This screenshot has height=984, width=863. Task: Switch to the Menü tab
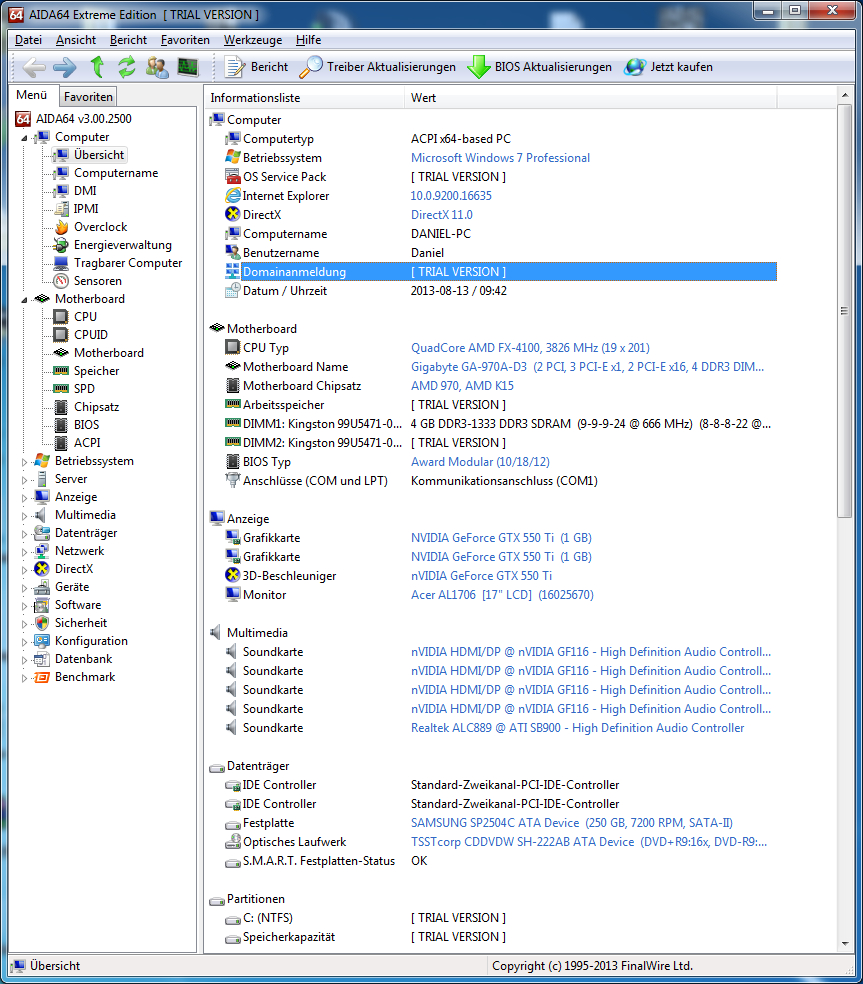click(32, 95)
